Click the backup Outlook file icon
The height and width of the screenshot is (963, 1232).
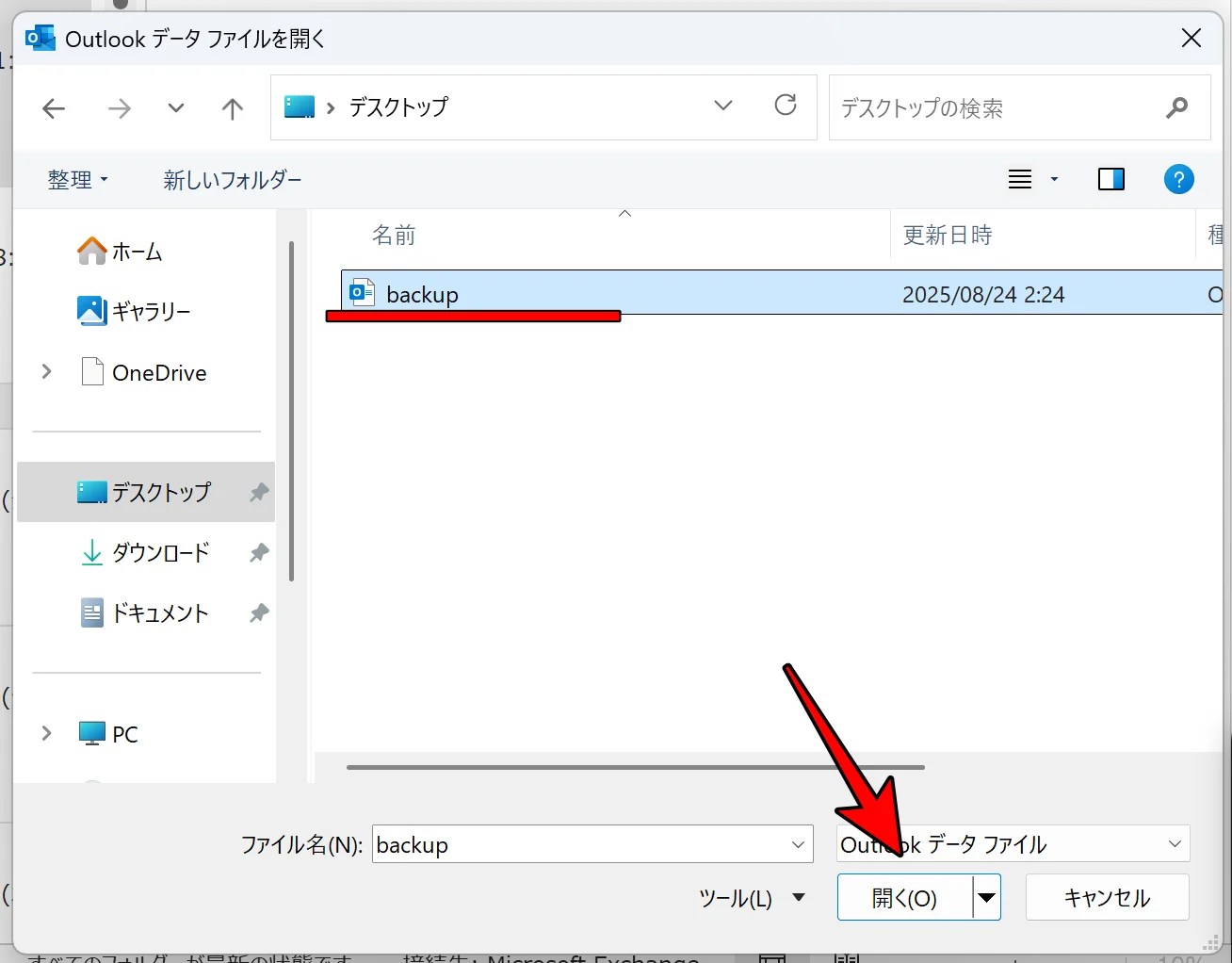(362, 292)
